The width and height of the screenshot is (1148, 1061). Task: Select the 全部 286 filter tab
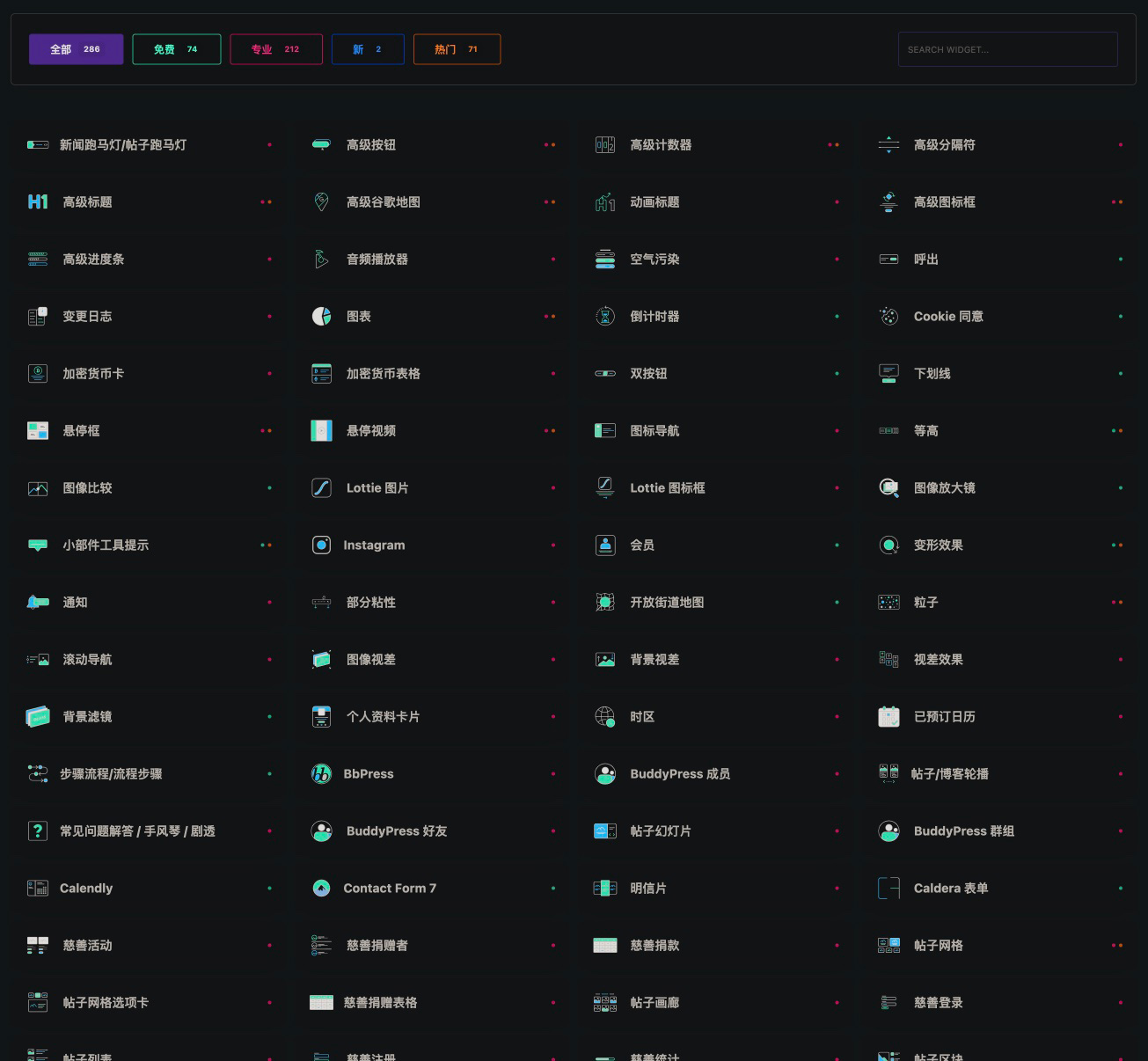76,49
